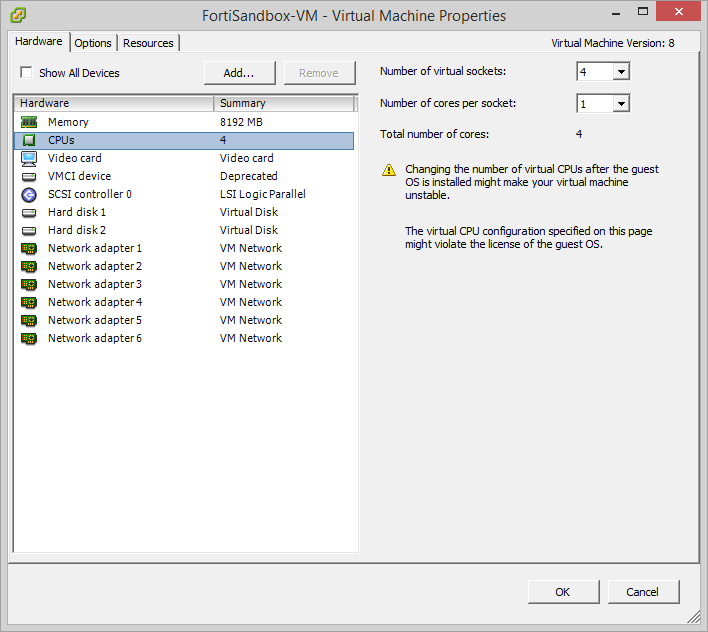This screenshot has height=632, width=708.
Task: Open the virtual sockets dropdown
Action: [620, 72]
